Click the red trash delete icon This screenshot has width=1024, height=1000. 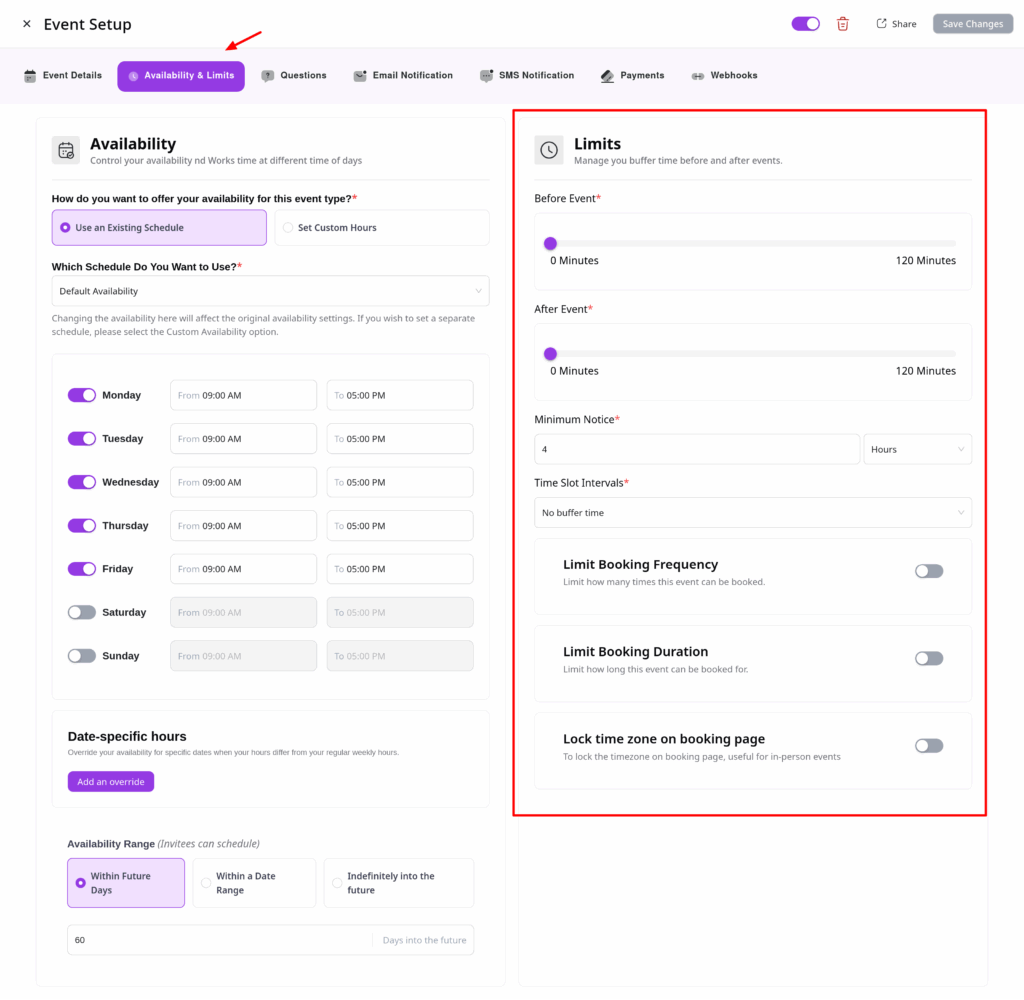tap(843, 24)
